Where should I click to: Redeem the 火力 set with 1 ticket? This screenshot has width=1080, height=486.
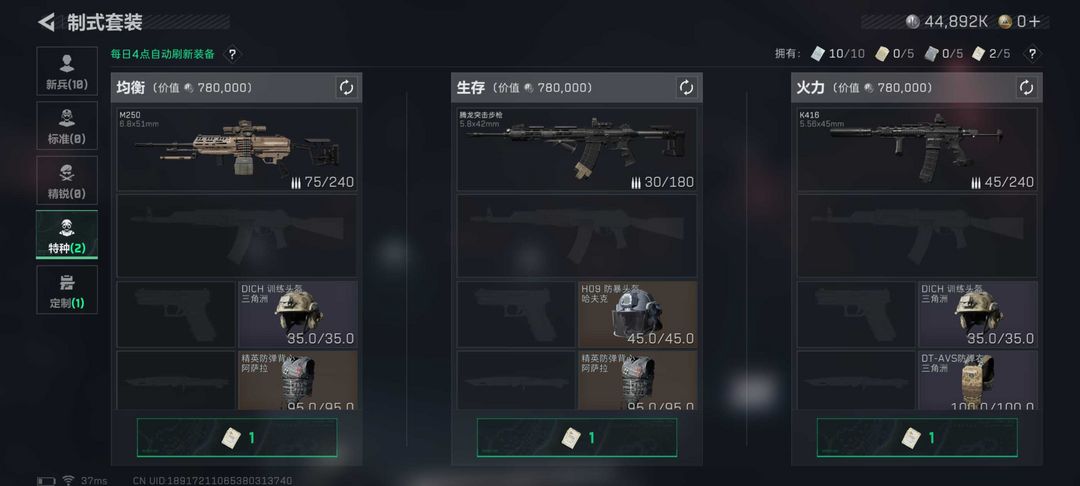(917, 438)
